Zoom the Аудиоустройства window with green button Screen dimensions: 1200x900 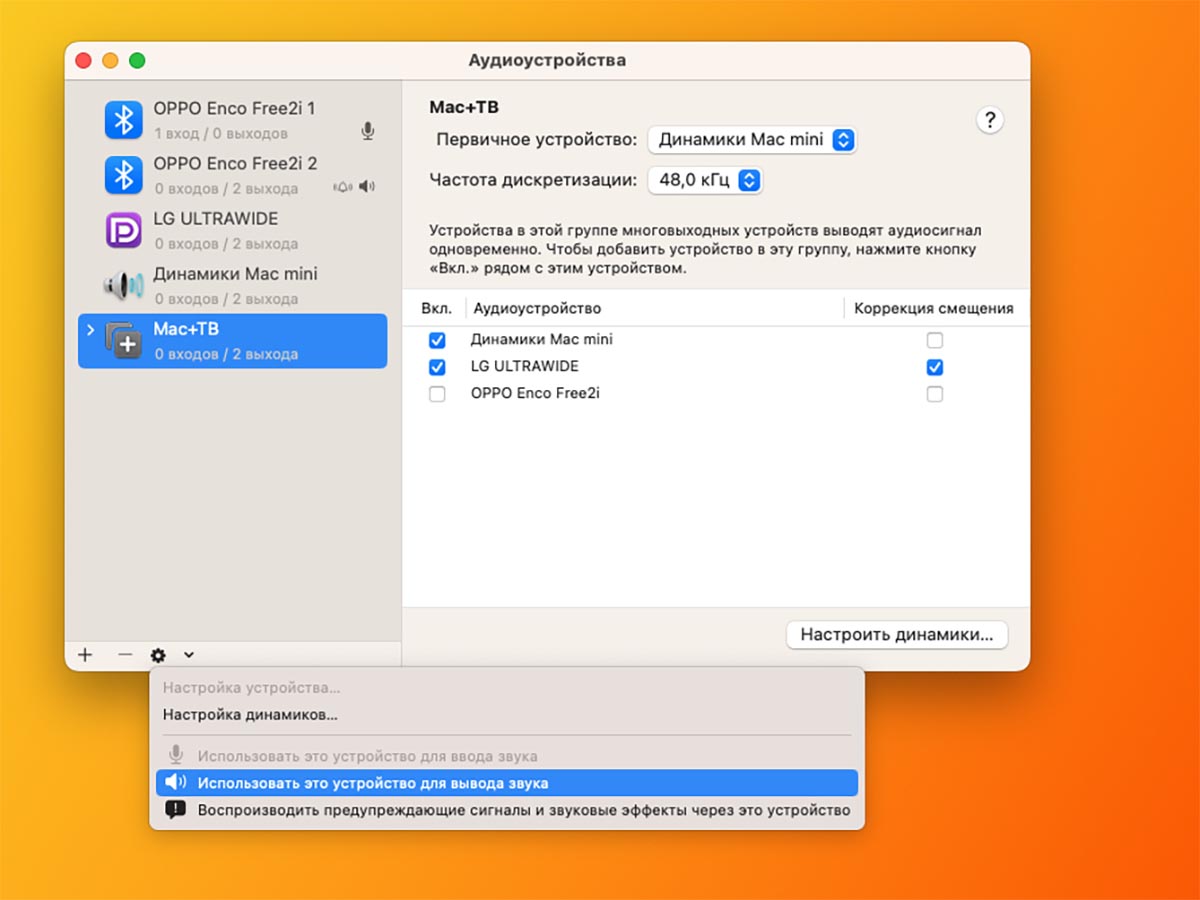coord(137,61)
